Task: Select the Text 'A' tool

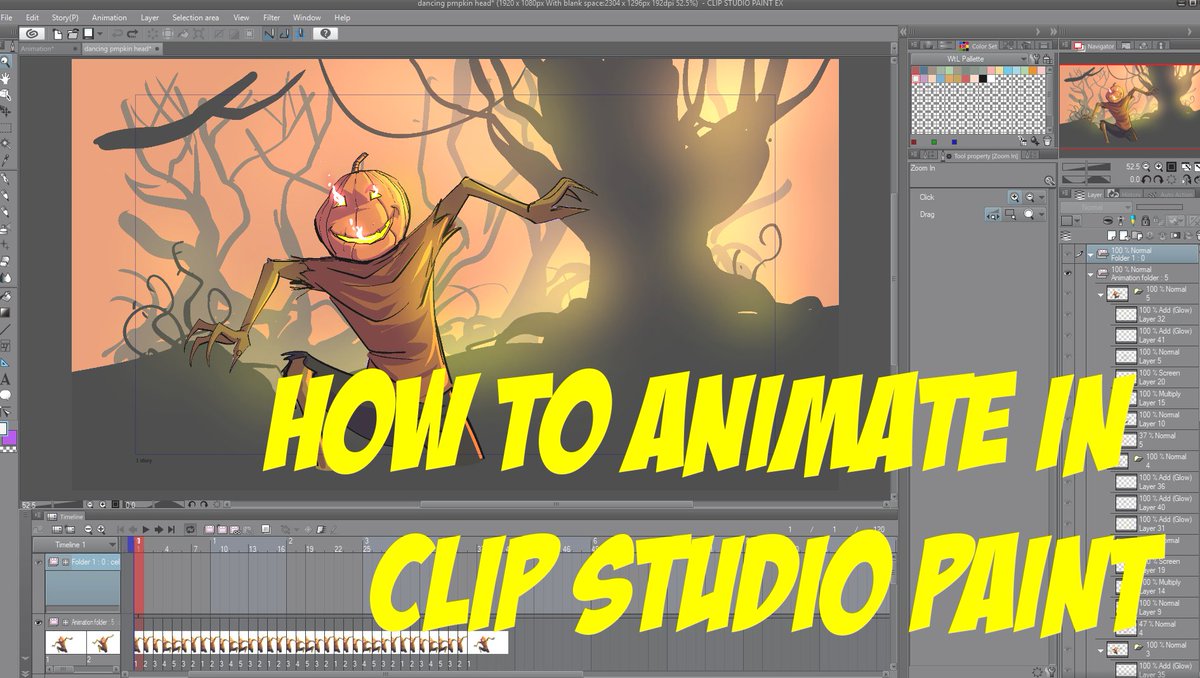Action: tap(6, 380)
